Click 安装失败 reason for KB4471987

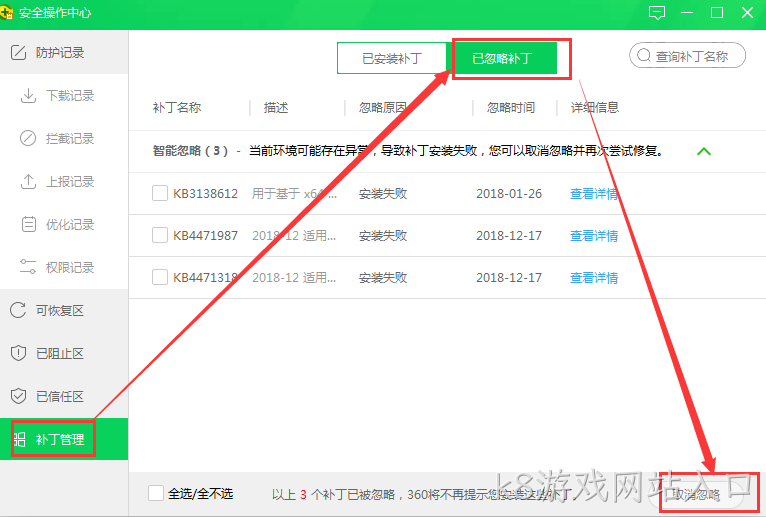(383, 236)
